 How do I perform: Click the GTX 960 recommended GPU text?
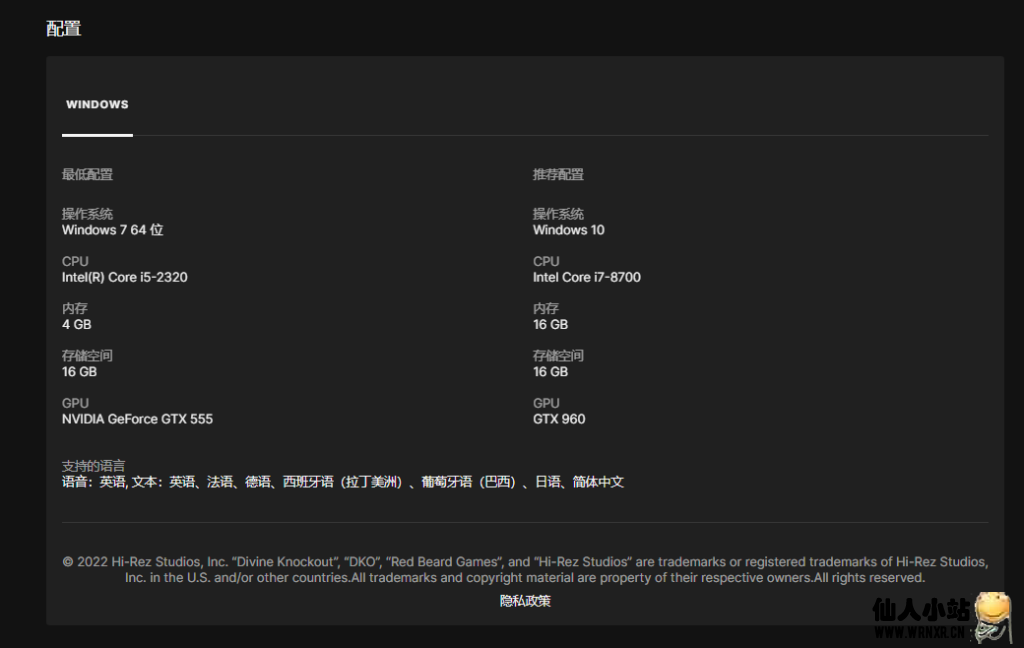click(559, 419)
